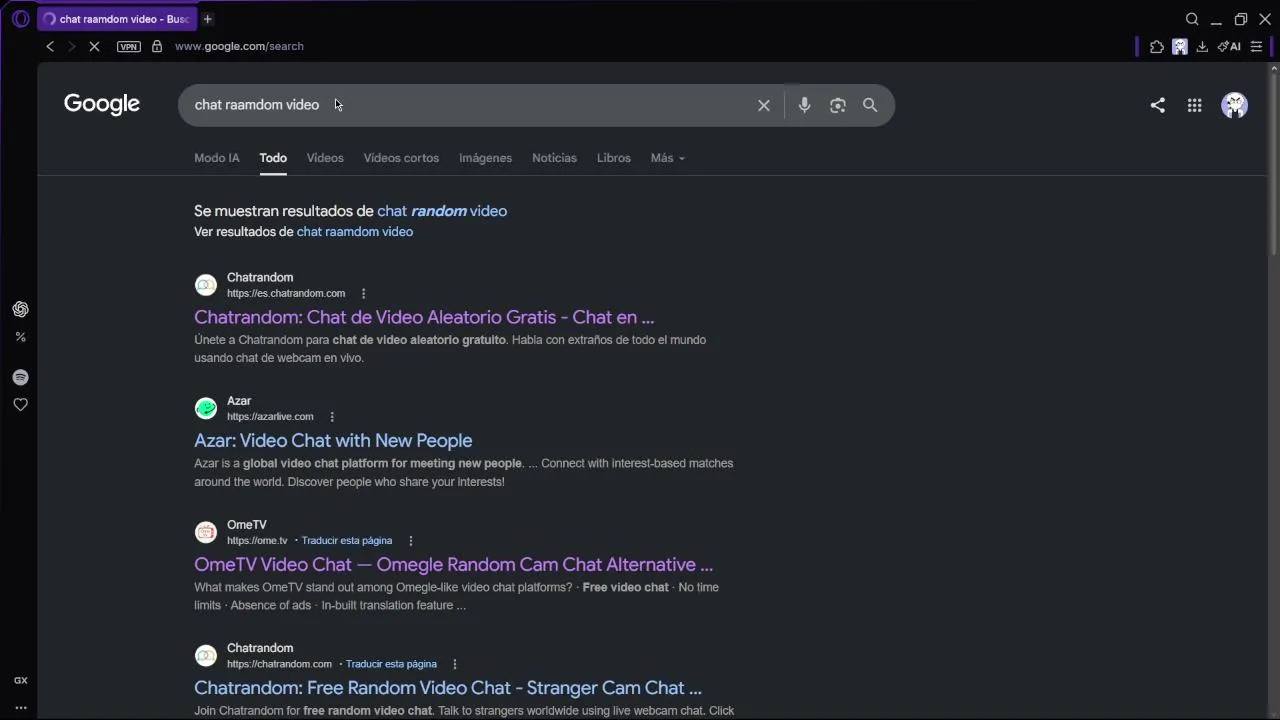Switch to the Noticias tab
The image size is (1280, 720).
point(554,158)
